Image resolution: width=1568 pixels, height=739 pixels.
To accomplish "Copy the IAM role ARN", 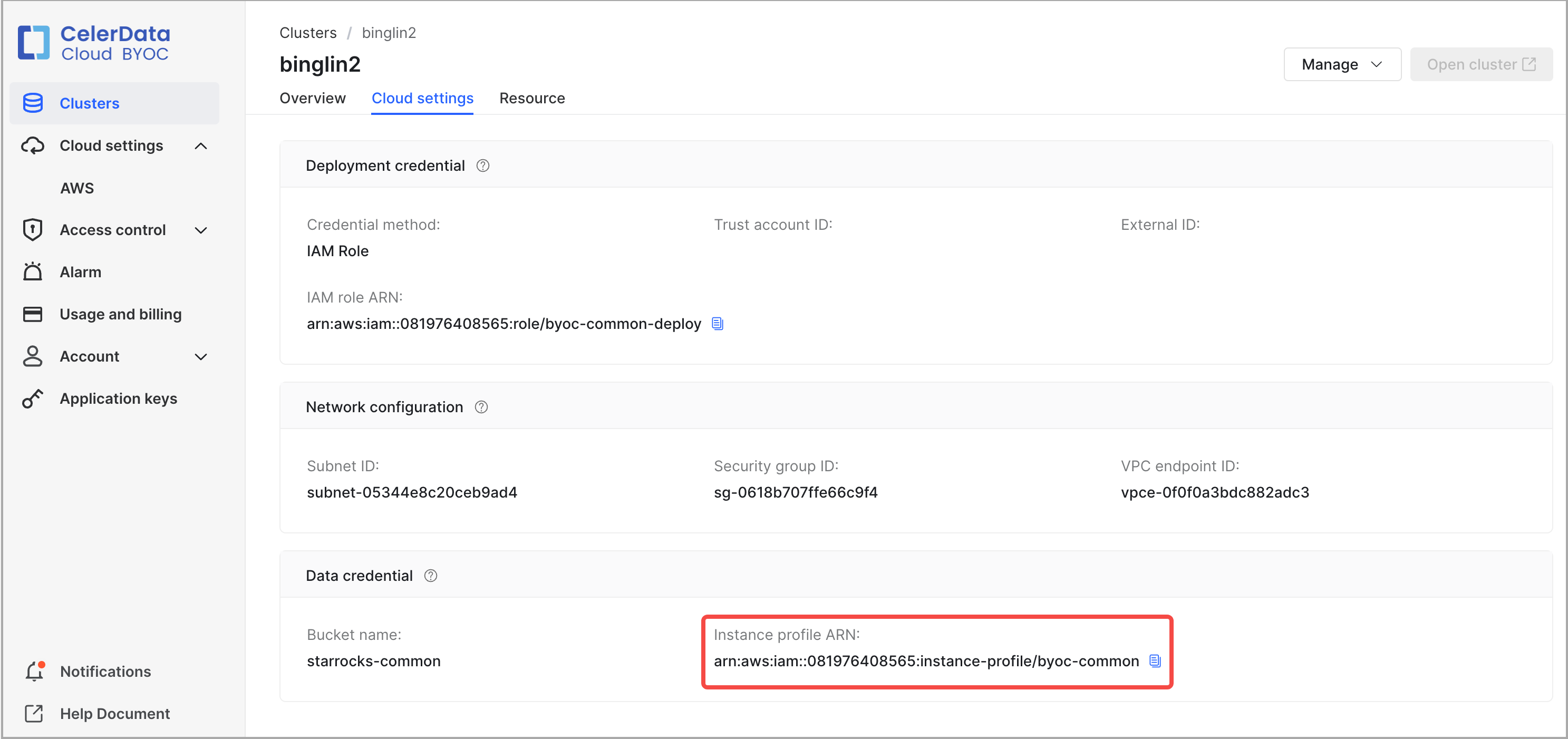I will [x=717, y=324].
